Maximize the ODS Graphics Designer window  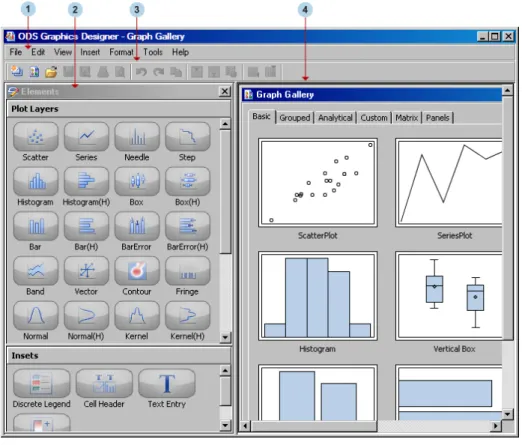[x=495, y=36]
